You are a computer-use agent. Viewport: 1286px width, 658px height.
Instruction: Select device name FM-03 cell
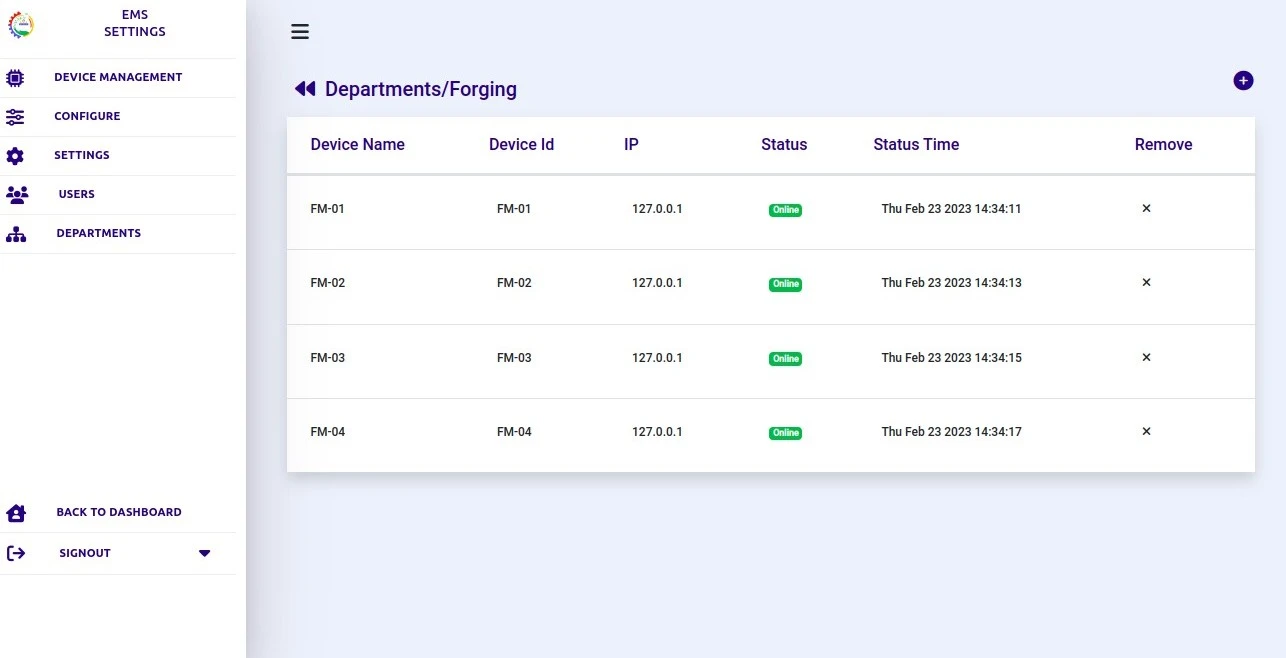coord(328,358)
